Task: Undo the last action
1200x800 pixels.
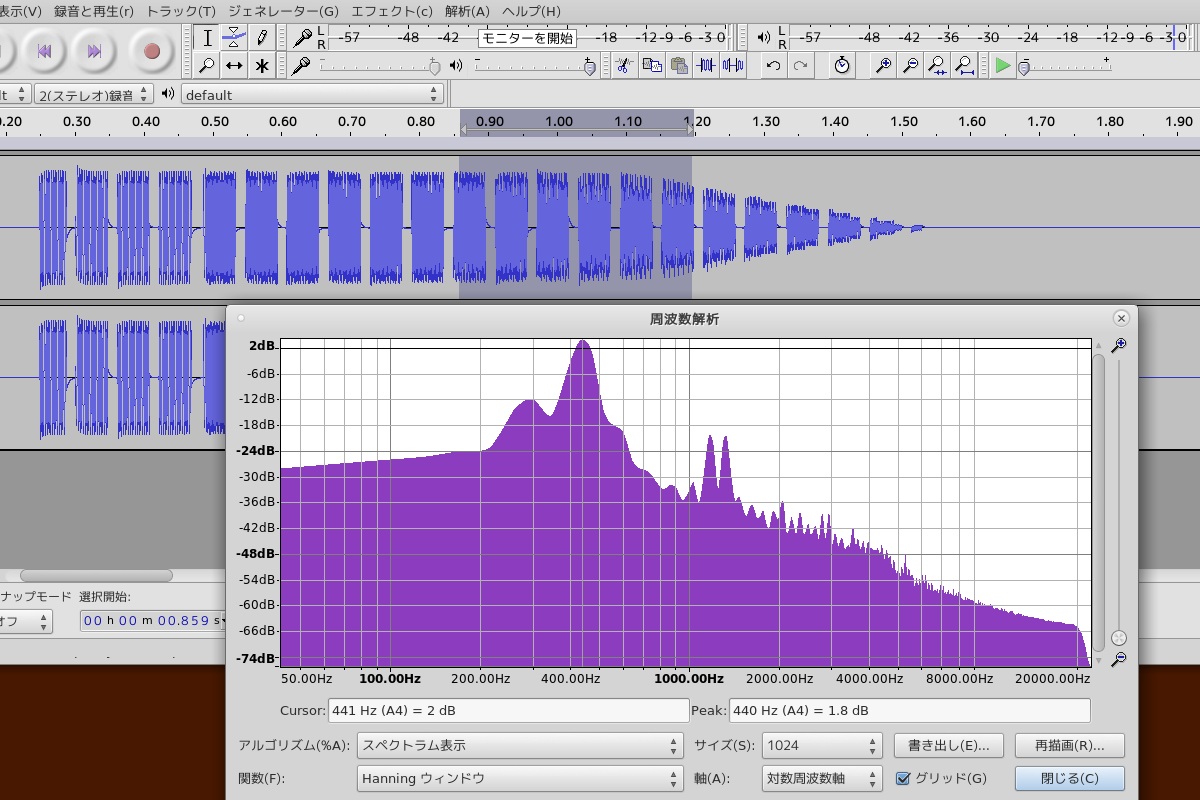Action: pos(773,66)
